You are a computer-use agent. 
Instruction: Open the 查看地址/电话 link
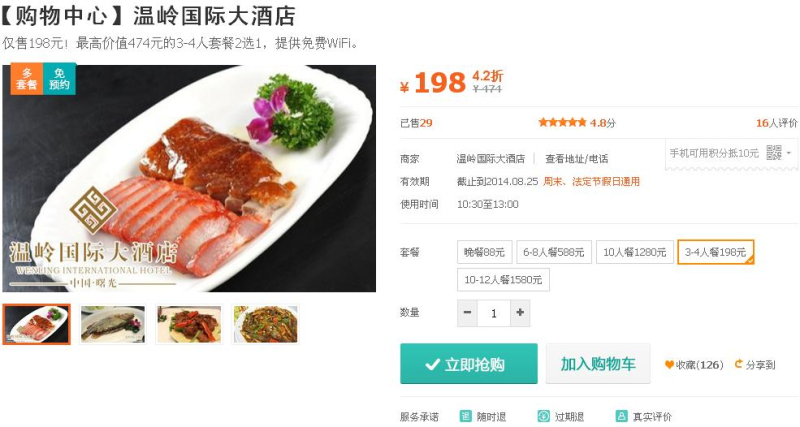[577, 159]
